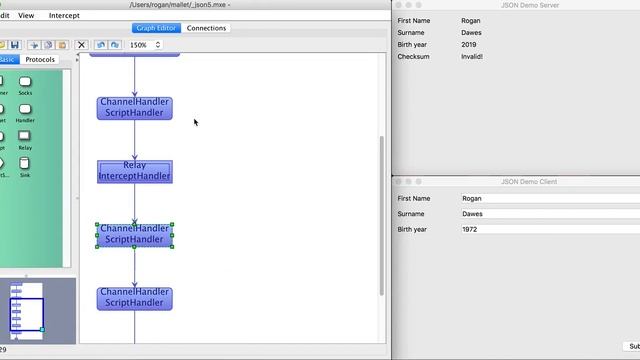Click the Birth year field showing 1972
Viewport: 640px width, 360px height.
point(550,229)
